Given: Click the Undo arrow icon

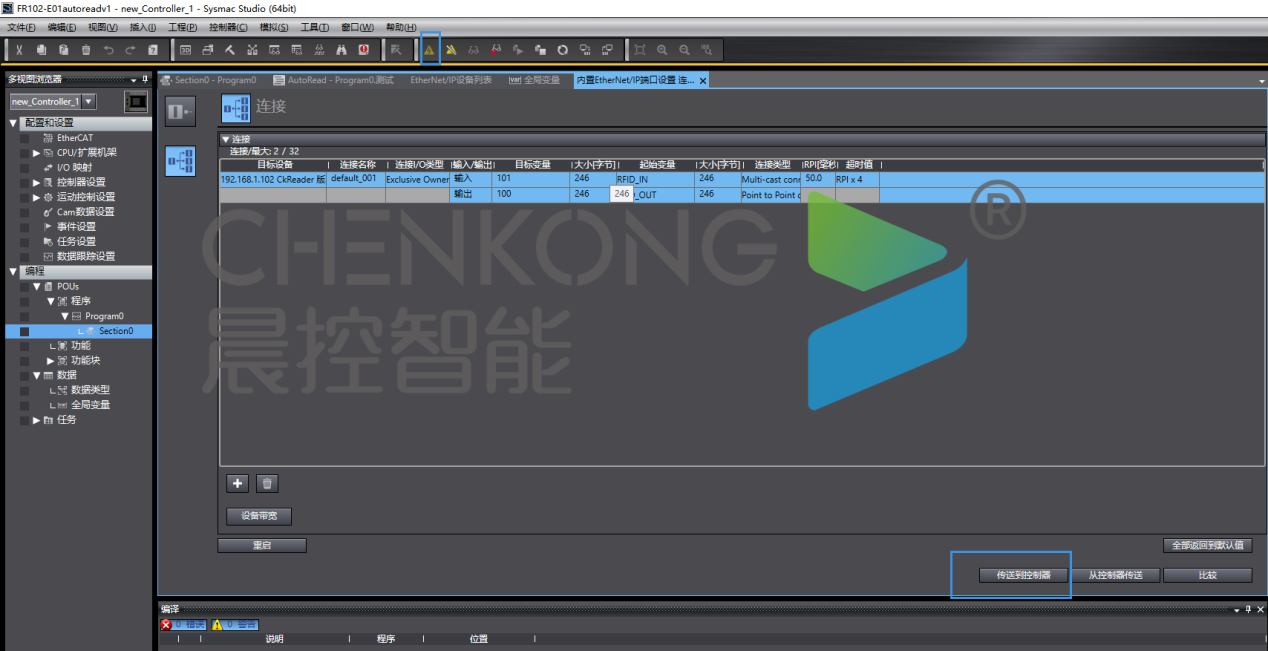Looking at the screenshot, I should pyautogui.click(x=108, y=49).
